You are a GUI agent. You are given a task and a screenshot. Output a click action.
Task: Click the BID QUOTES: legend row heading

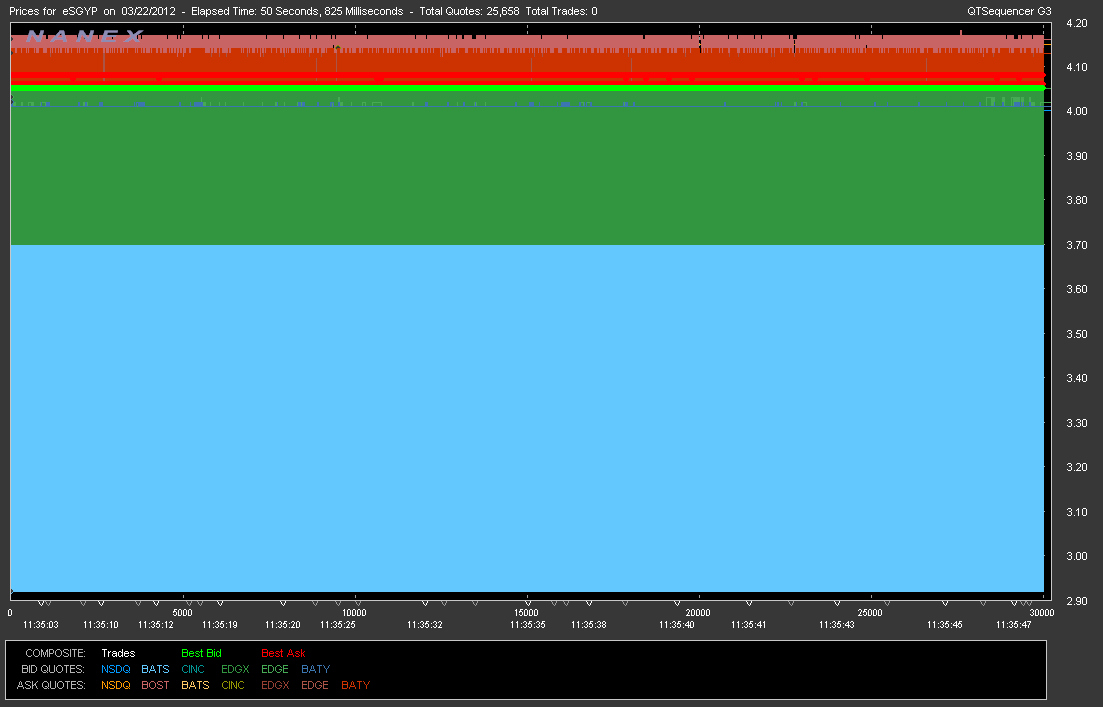53,669
